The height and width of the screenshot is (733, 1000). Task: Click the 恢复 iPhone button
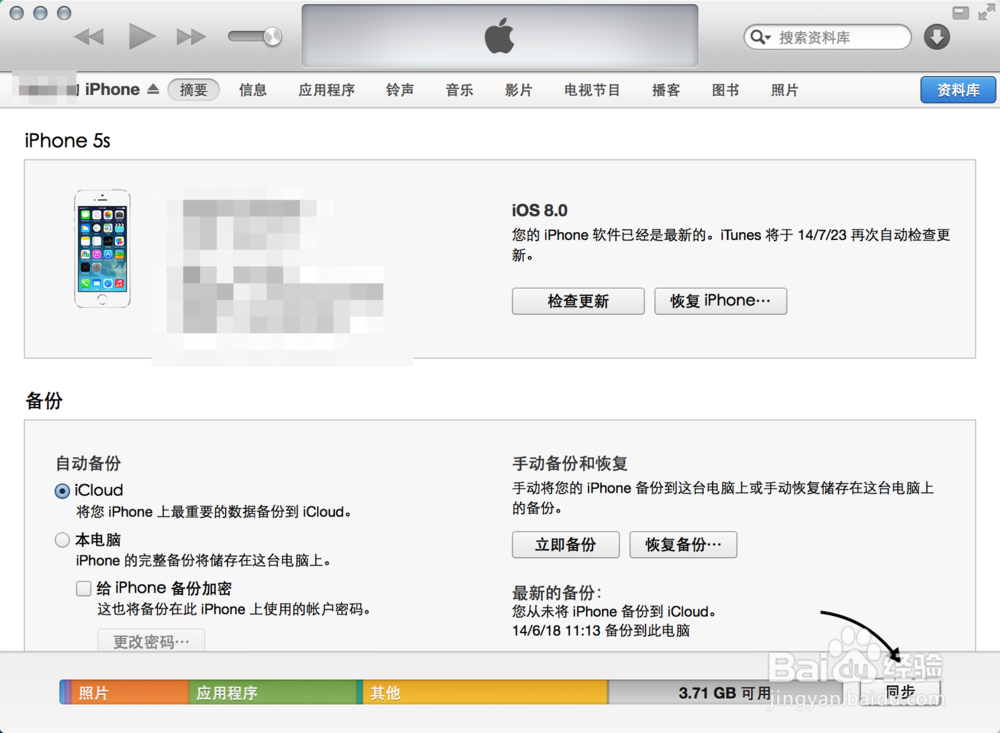(721, 301)
